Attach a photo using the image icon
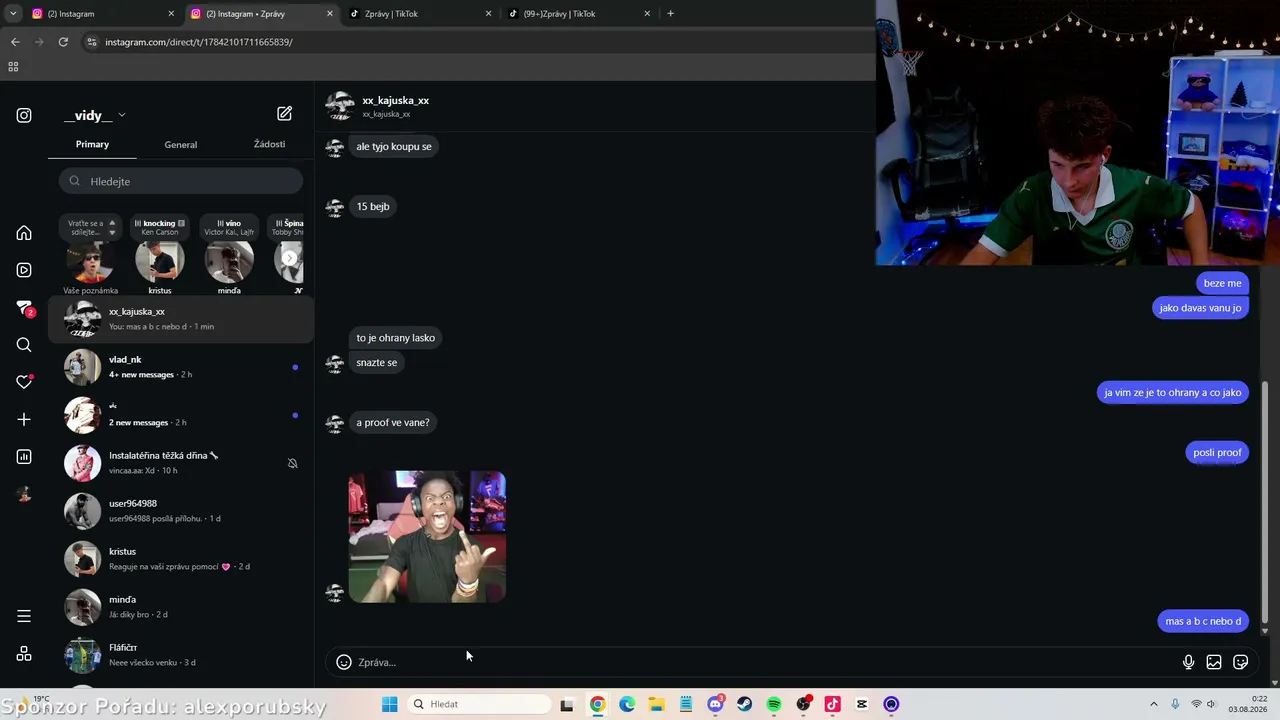 (1214, 662)
